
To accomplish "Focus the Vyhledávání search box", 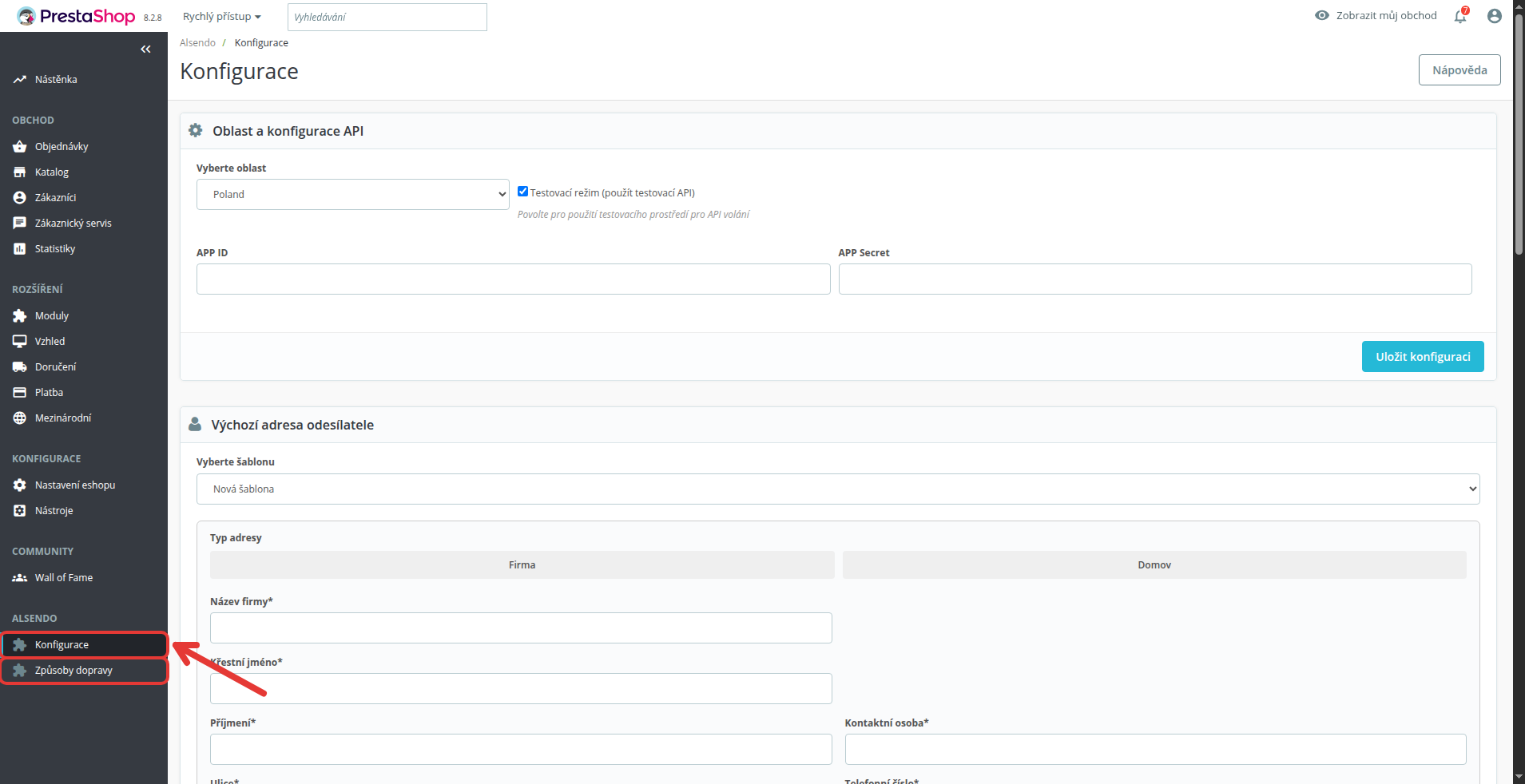I will click(x=387, y=17).
